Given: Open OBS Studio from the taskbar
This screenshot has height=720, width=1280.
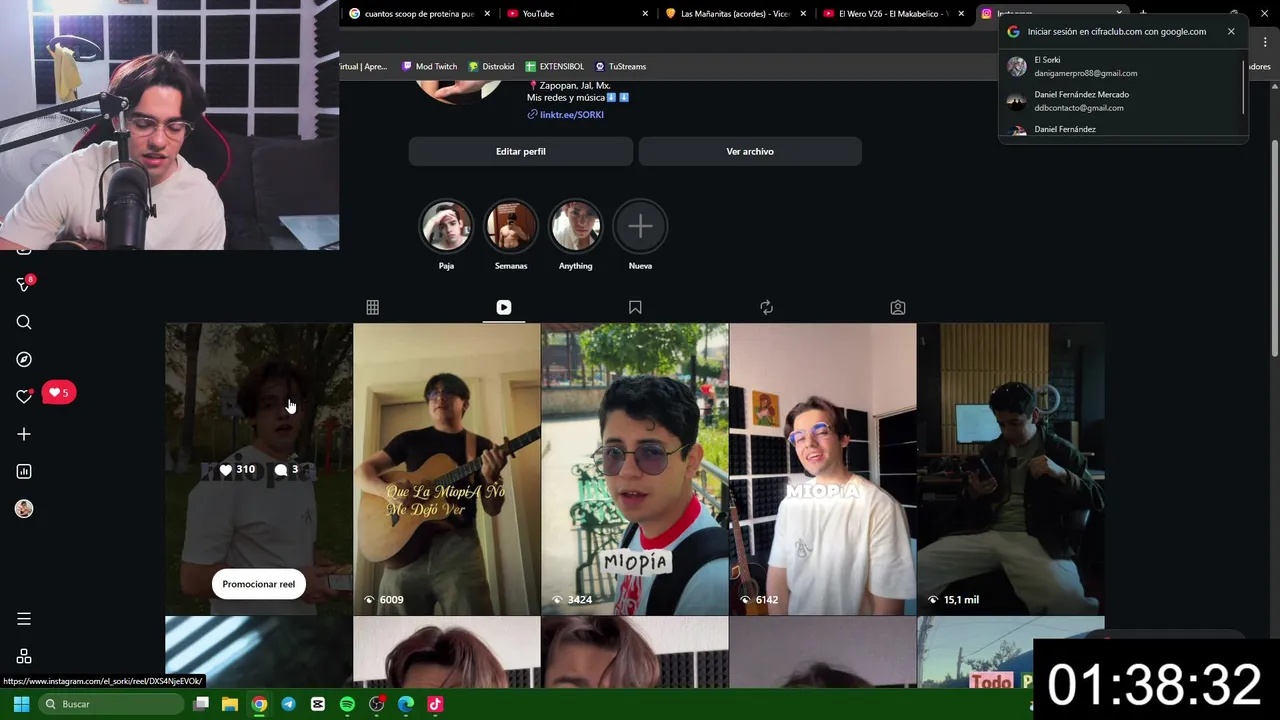Looking at the screenshot, I should (x=376, y=704).
